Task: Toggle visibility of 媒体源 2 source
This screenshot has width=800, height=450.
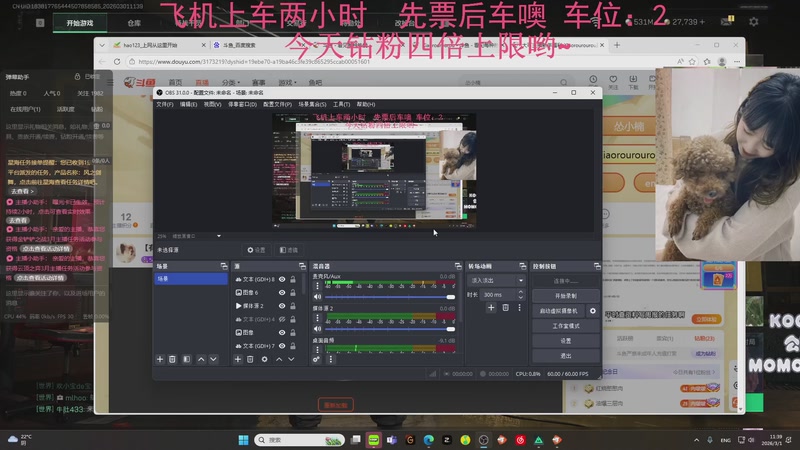Action: click(x=282, y=306)
